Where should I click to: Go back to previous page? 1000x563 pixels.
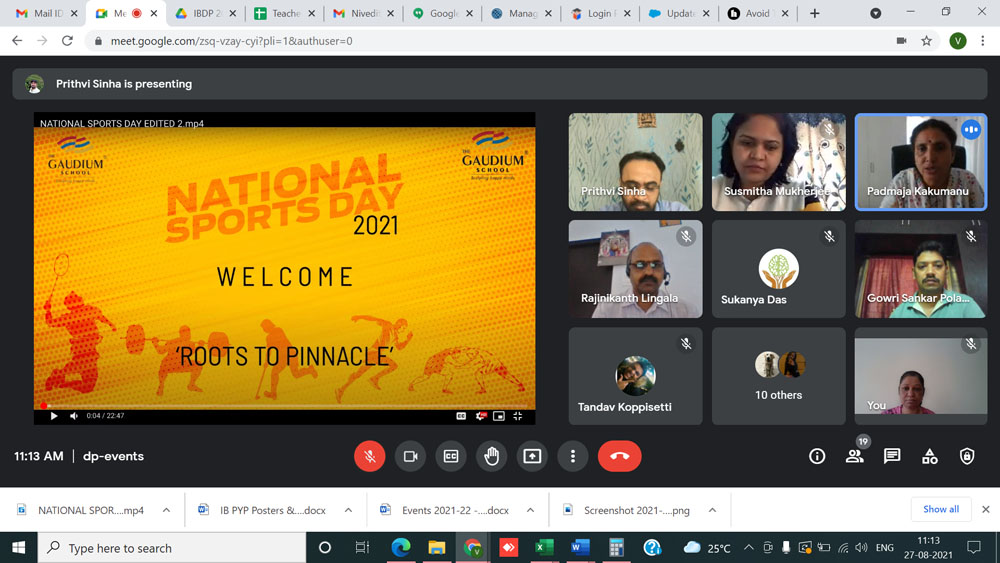coord(17,41)
